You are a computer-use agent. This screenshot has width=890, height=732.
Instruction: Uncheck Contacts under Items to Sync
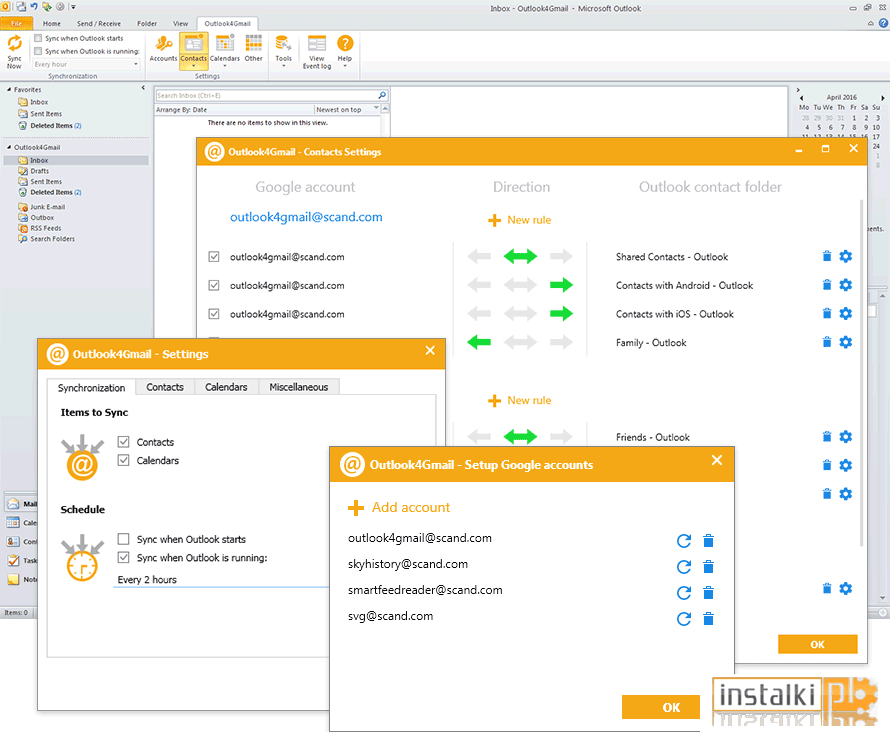(123, 441)
